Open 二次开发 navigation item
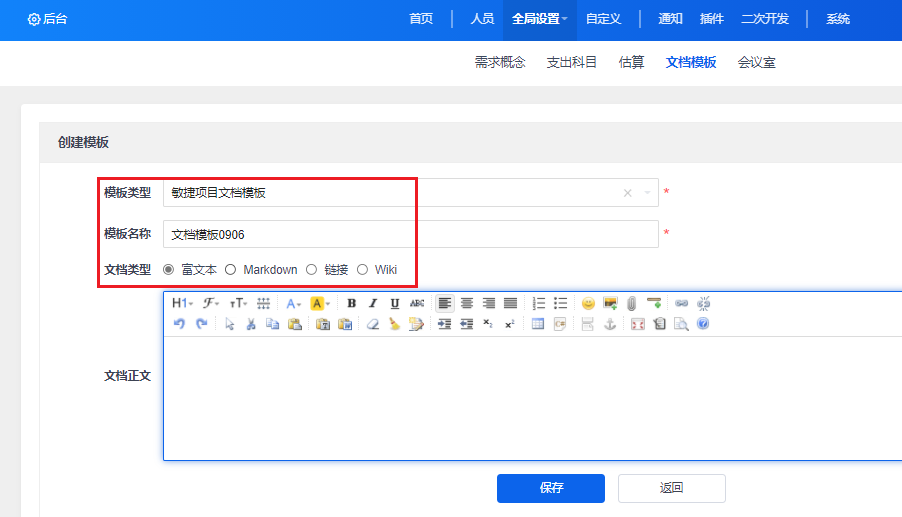The width and height of the screenshot is (902, 517). pyautogui.click(x=765, y=19)
